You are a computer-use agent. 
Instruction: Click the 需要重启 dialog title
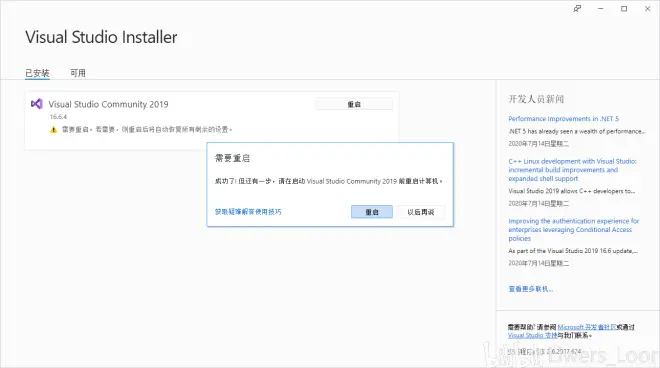pyautogui.click(x=232, y=158)
